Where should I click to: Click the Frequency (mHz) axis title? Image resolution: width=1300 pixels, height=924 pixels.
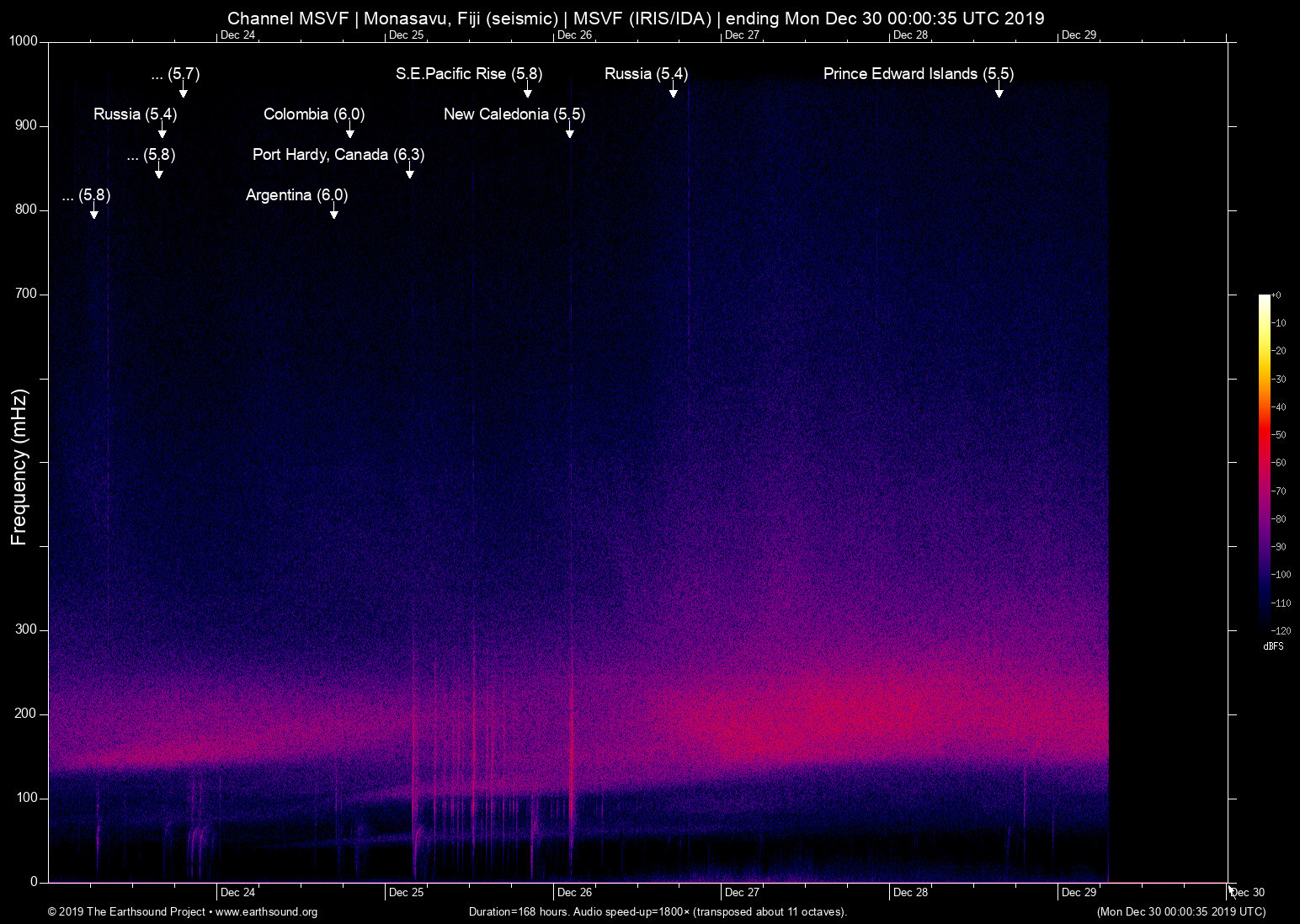19,467
